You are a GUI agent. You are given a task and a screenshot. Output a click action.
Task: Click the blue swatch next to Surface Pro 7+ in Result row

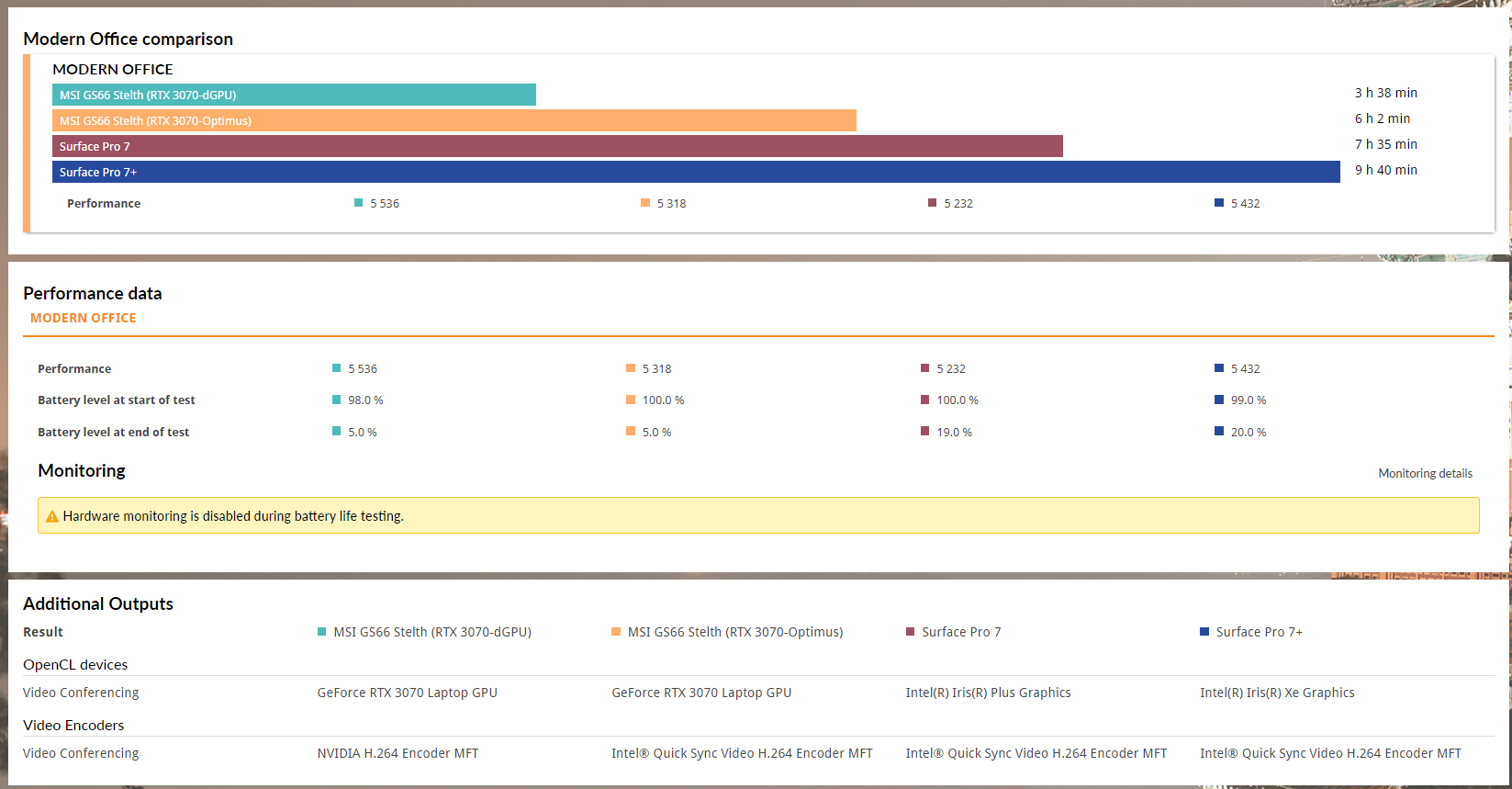click(1204, 632)
